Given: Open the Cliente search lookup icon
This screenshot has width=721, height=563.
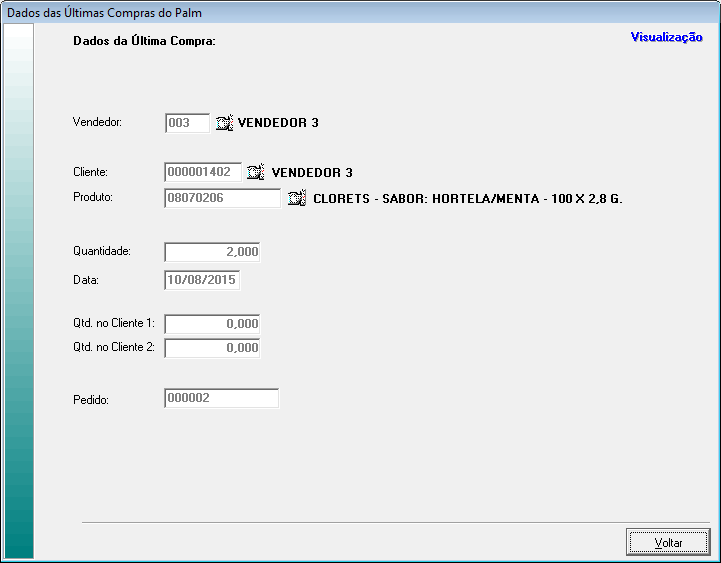Looking at the screenshot, I should 256,172.
